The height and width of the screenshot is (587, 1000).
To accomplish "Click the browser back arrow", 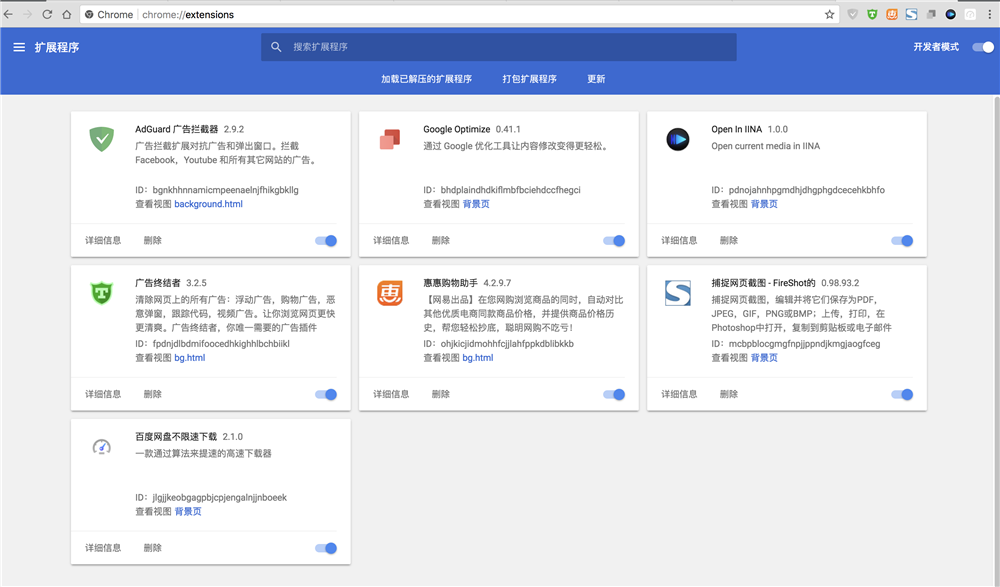I will click(8, 14).
